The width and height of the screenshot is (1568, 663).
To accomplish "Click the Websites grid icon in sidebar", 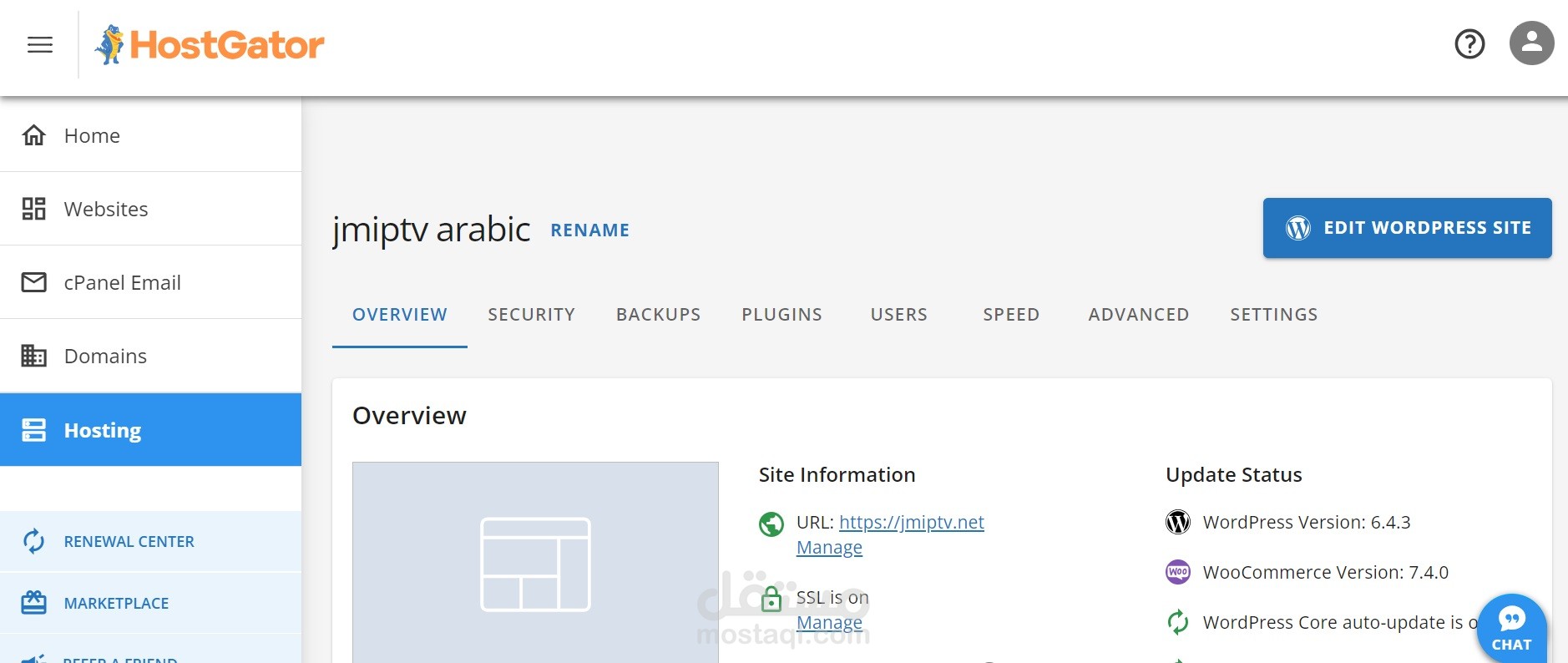I will tap(33, 209).
